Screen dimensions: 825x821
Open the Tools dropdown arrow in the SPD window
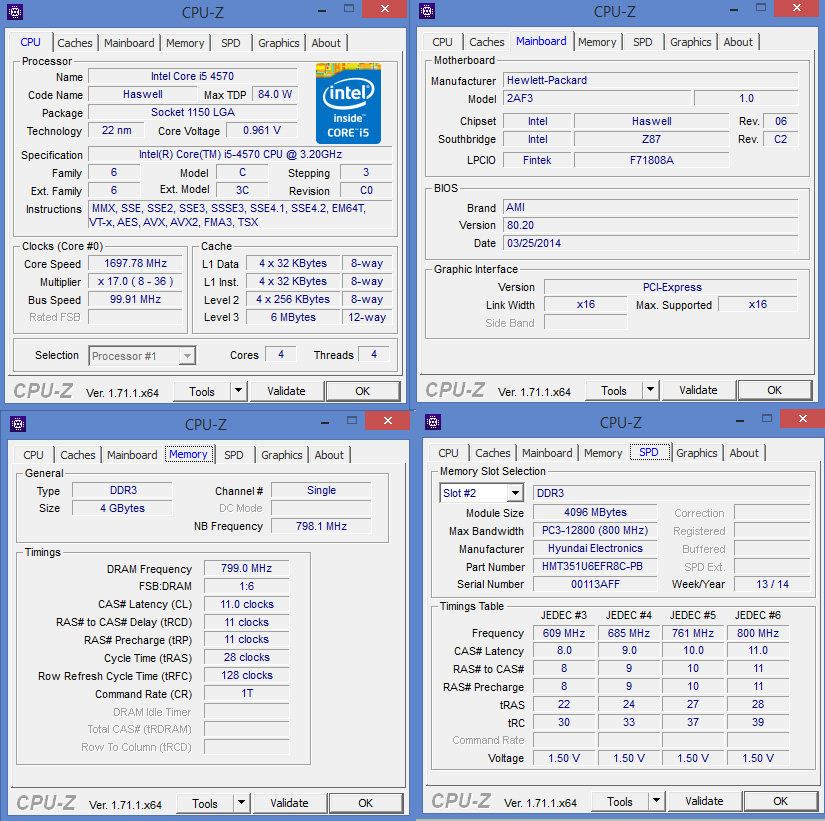(656, 801)
